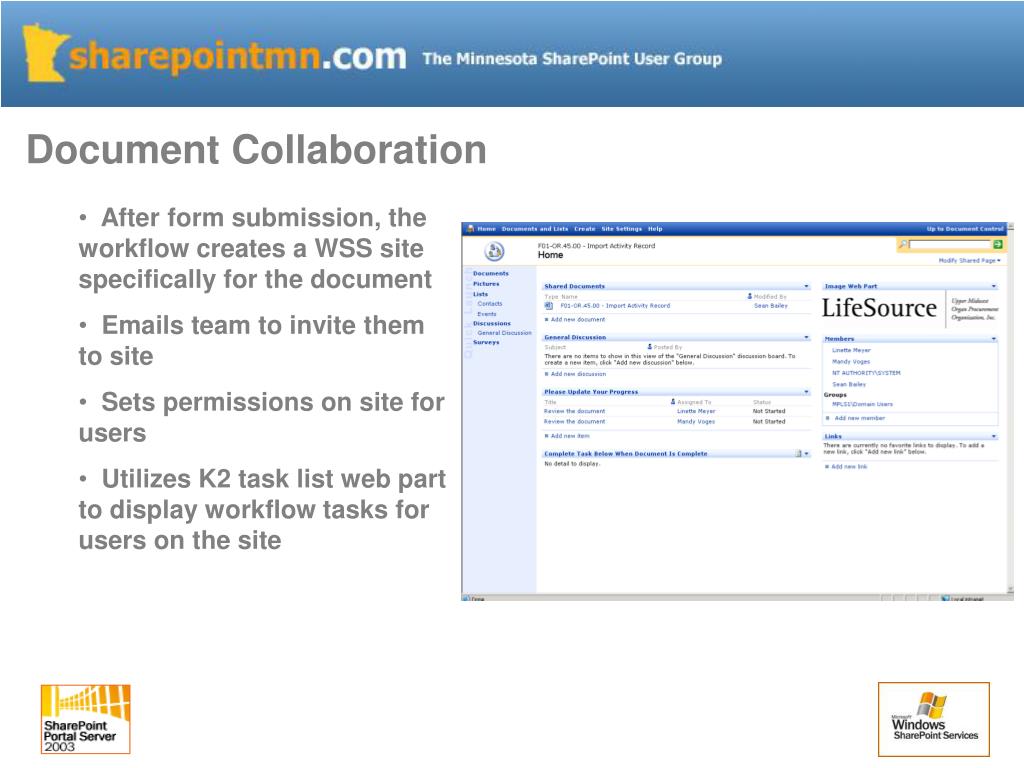Click the SharePoint Portal Server 2003 logo
The image size is (1024, 768).
pyautogui.click(x=86, y=719)
